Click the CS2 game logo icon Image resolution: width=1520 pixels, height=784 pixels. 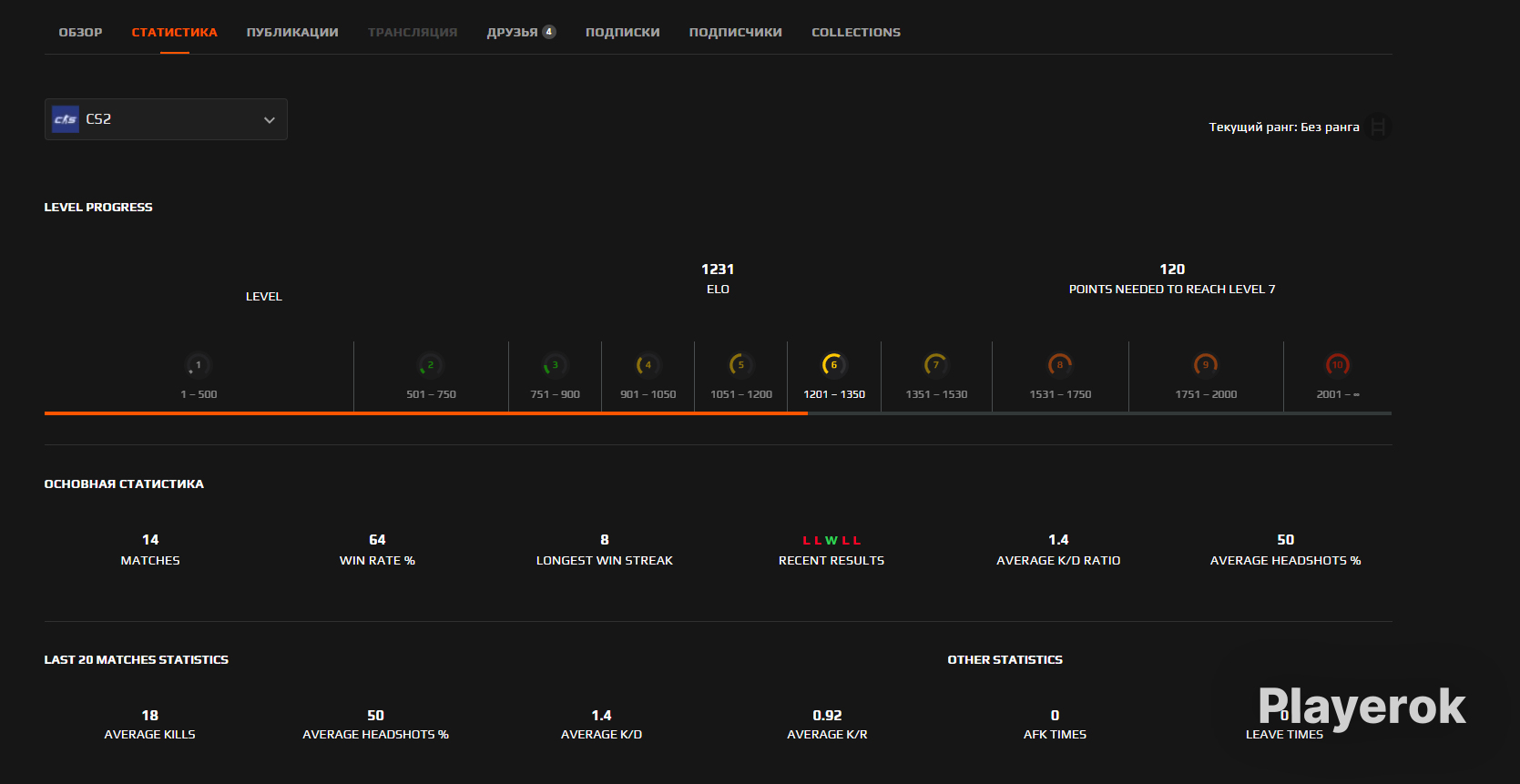tap(66, 119)
